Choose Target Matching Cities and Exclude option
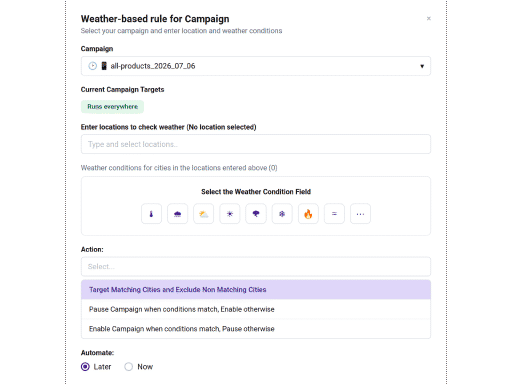512x384 pixels. pos(256,290)
